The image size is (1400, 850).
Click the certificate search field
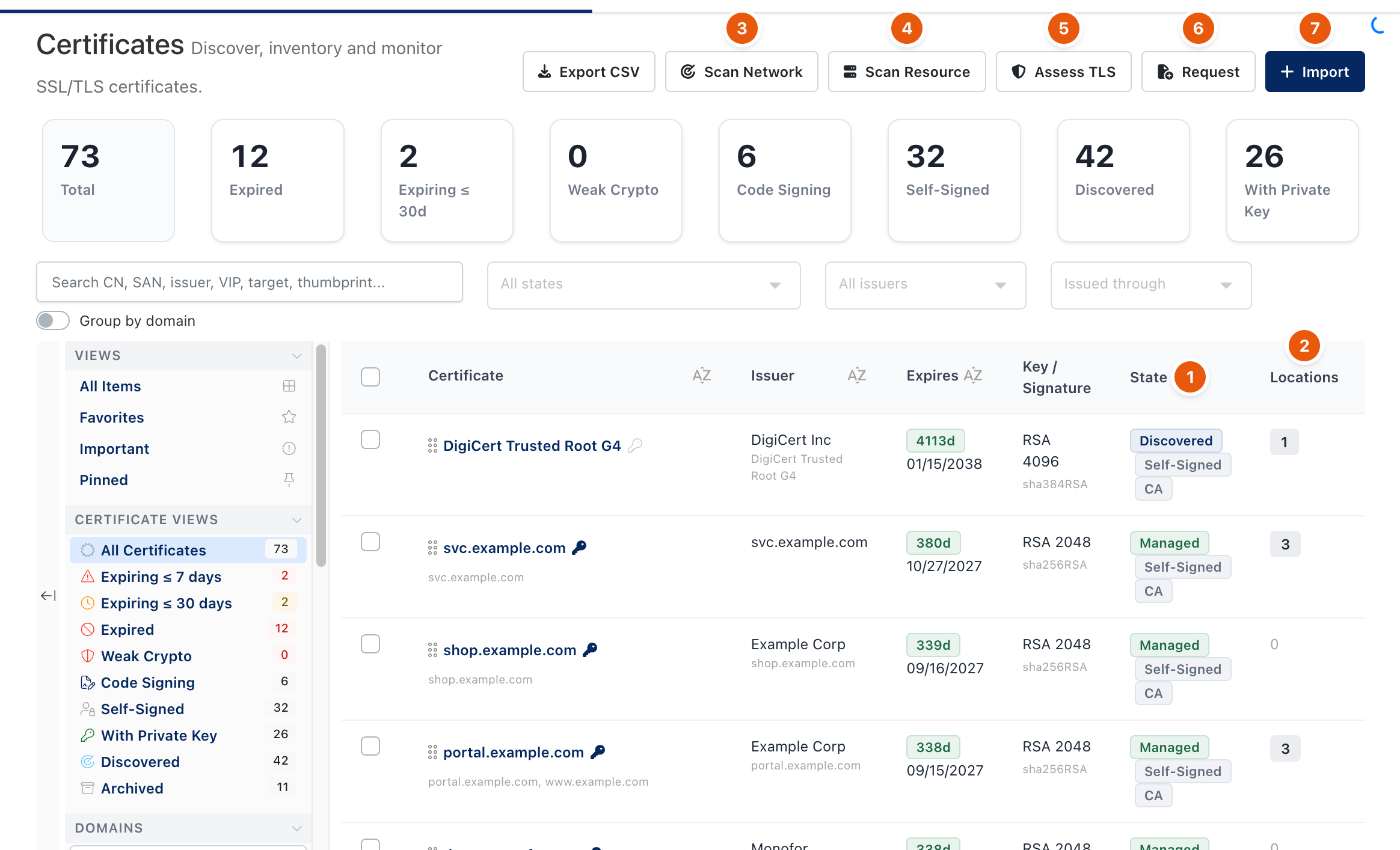click(249, 282)
